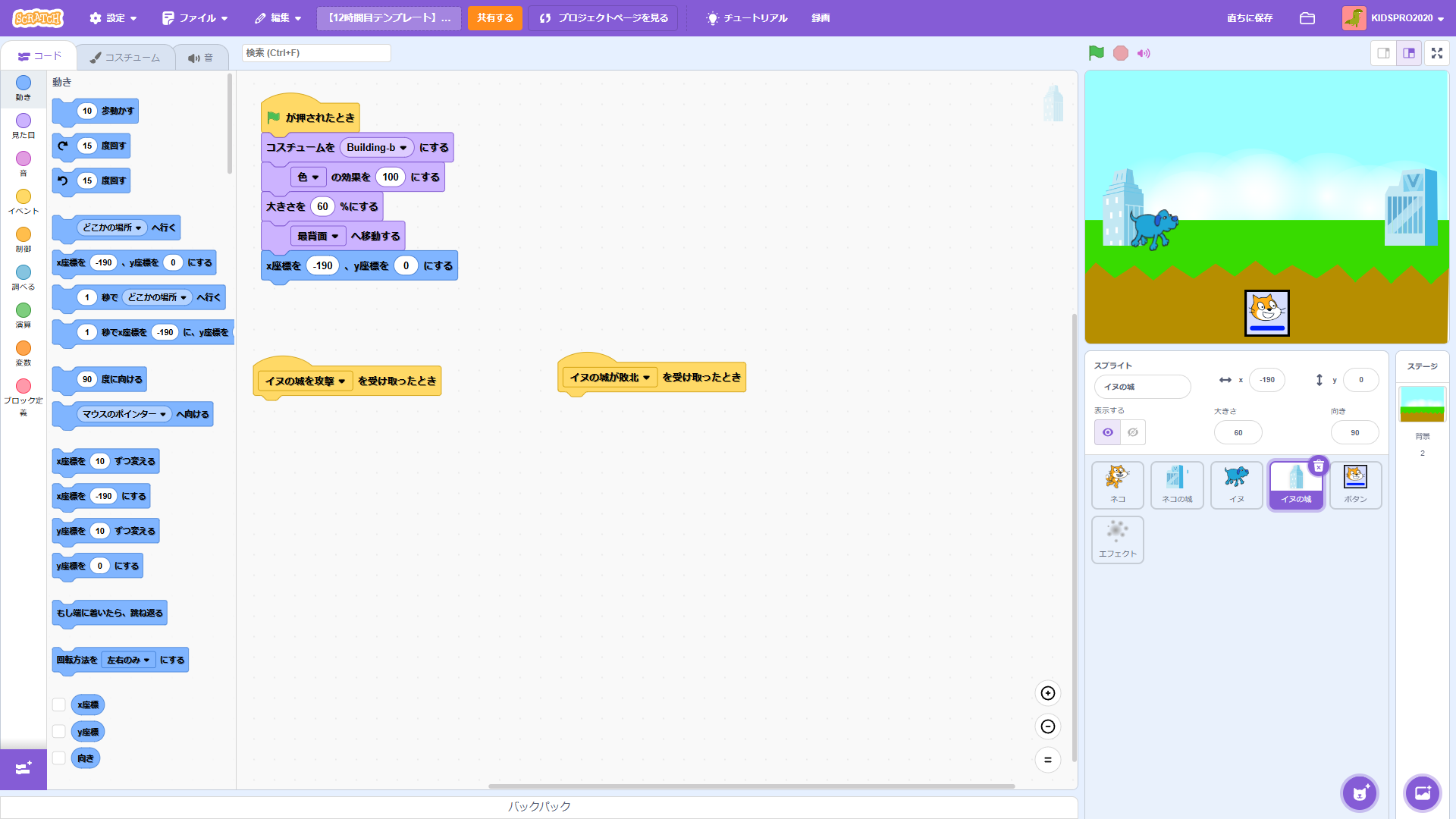Expand the 最背面 layer dropdown

[334, 237]
